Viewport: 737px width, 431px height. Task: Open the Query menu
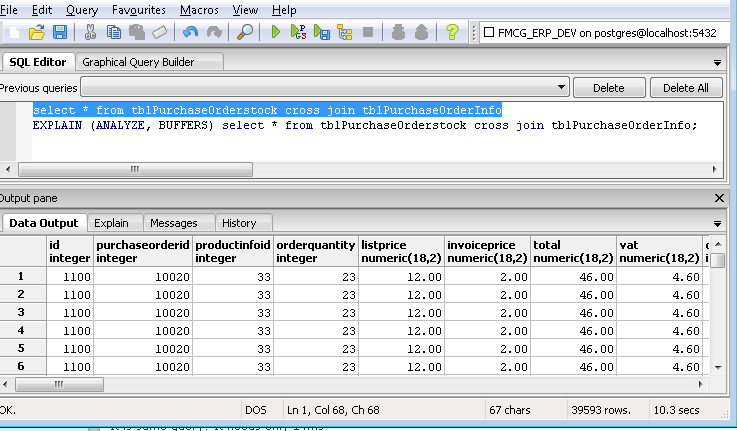[x=81, y=10]
